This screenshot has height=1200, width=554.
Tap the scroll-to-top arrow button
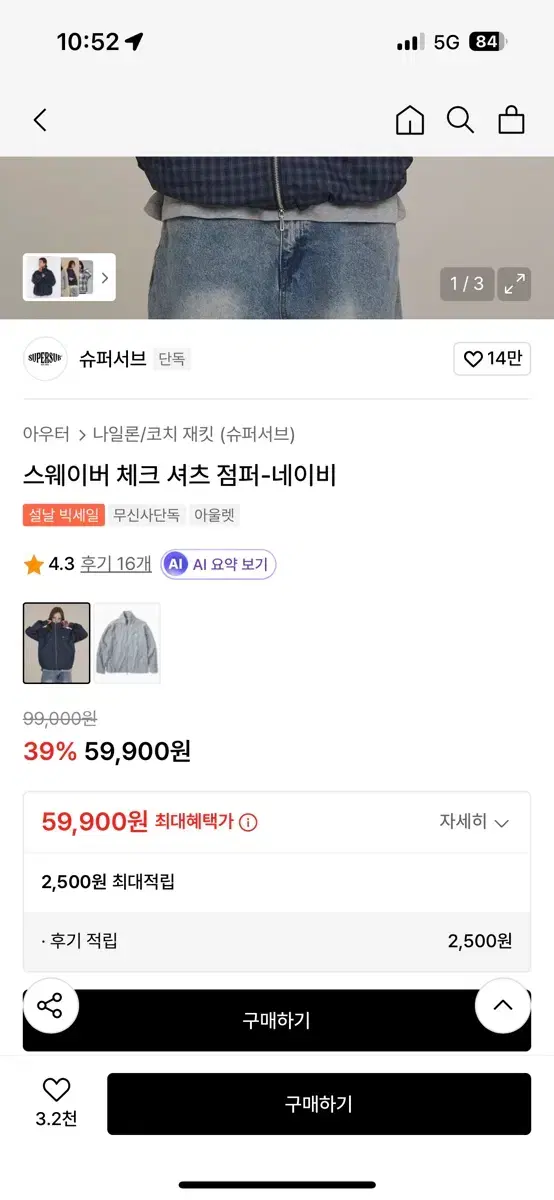point(502,1005)
